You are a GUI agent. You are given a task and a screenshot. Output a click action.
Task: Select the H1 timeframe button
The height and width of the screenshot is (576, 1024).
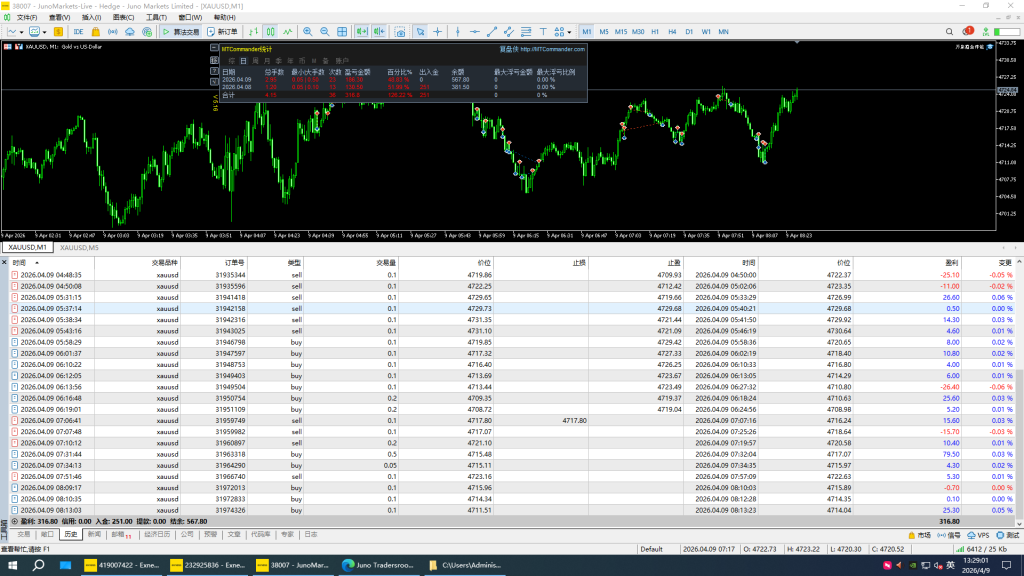(x=655, y=32)
